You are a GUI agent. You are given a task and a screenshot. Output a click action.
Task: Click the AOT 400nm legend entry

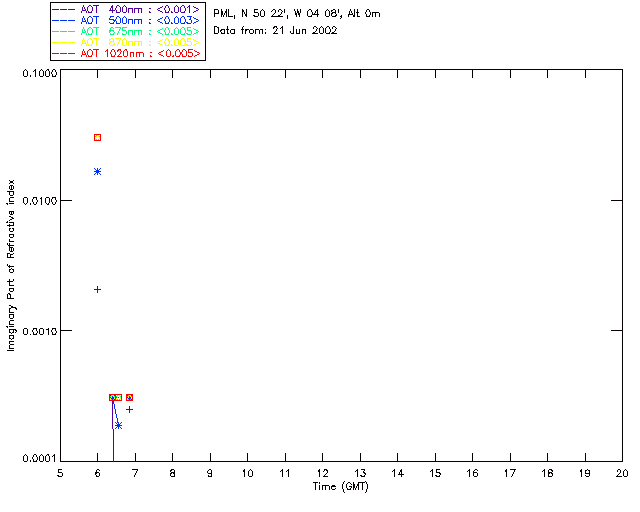pyautogui.click(x=126, y=9)
